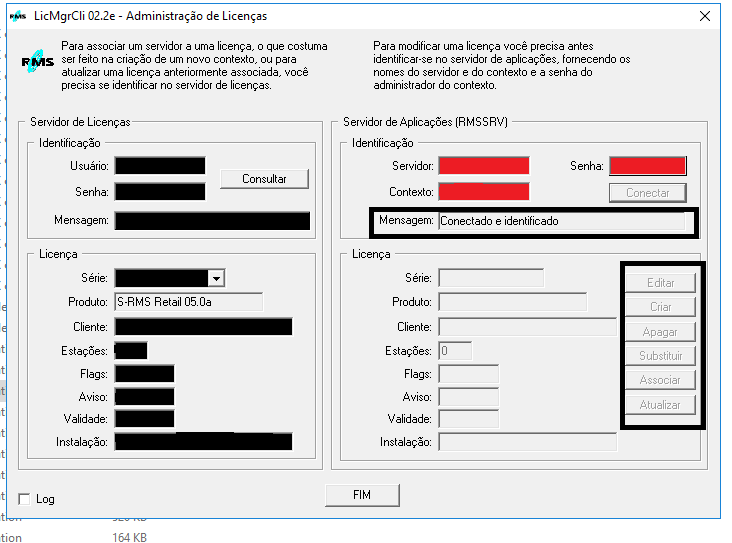
Task: Click the RMS logo beside the description
Action: (x=37, y=61)
